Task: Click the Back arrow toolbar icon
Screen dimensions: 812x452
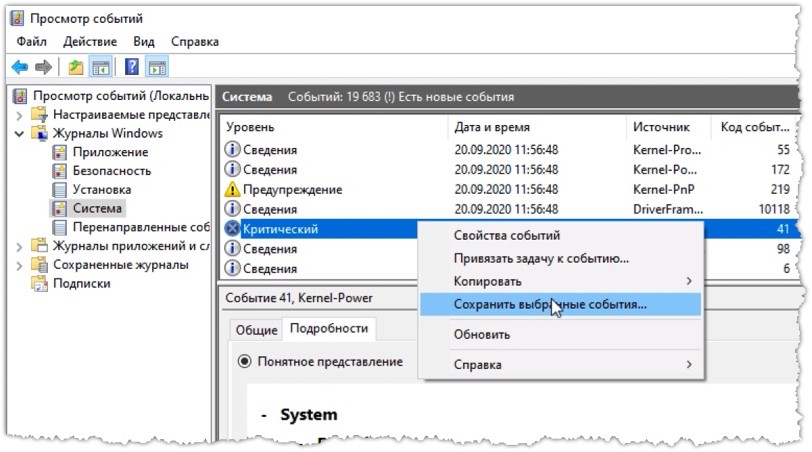Action: coord(20,67)
